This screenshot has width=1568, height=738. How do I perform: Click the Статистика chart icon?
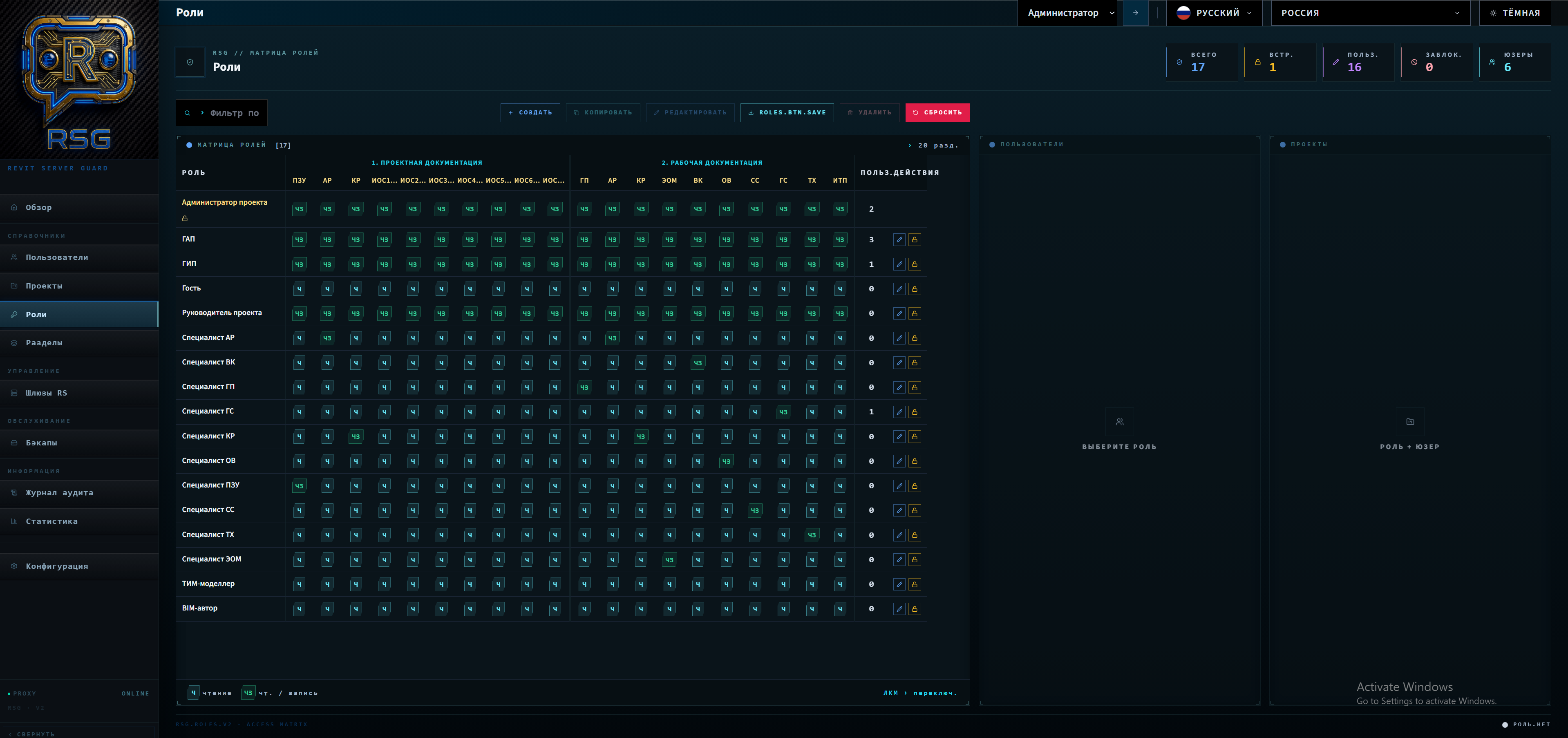(x=14, y=521)
